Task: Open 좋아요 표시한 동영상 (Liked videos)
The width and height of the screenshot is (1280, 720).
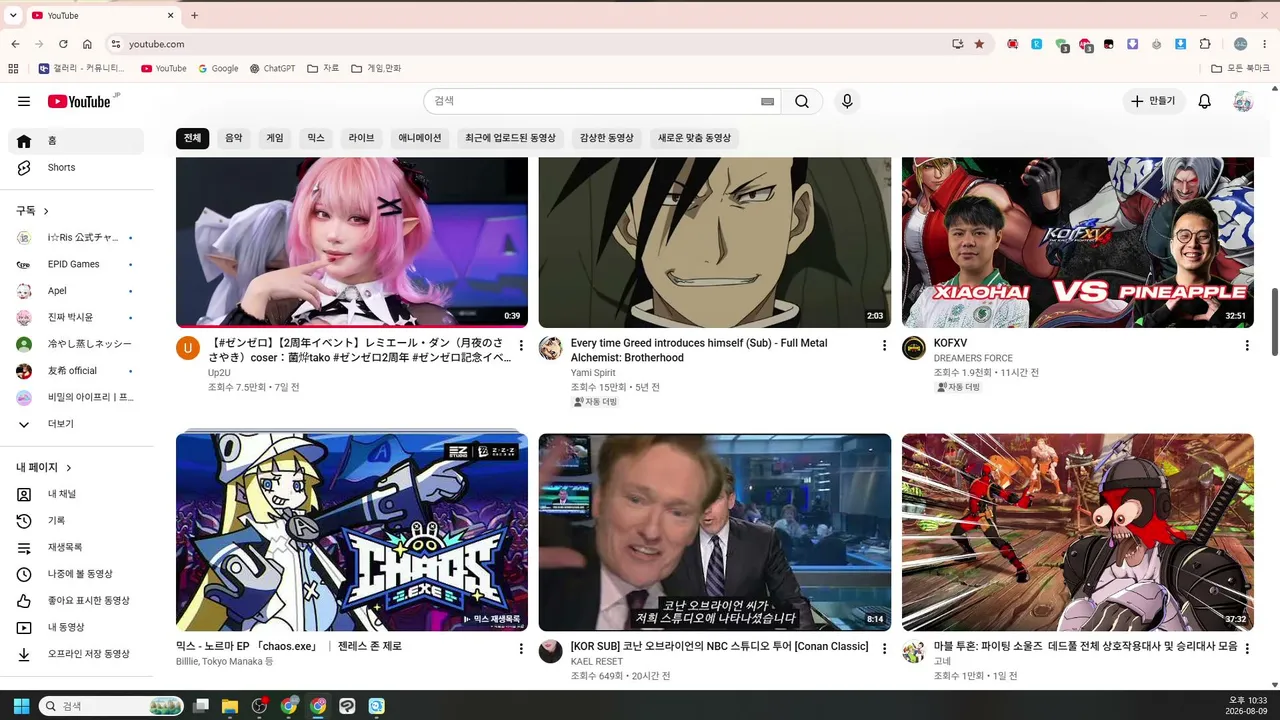Action: tap(76, 601)
